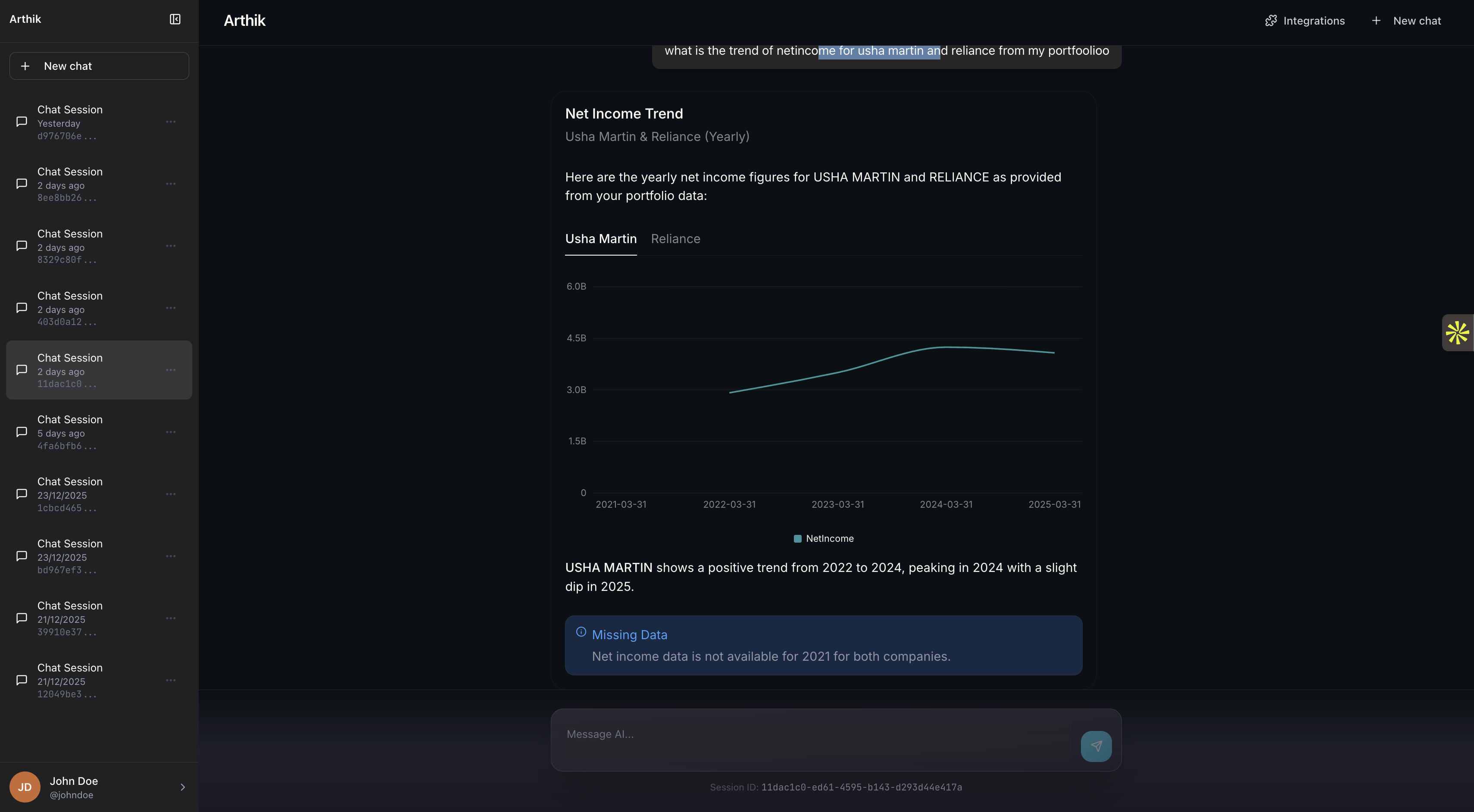Expand John Doe profile chevron
This screenshot has width=1474, height=812.
coord(183,787)
